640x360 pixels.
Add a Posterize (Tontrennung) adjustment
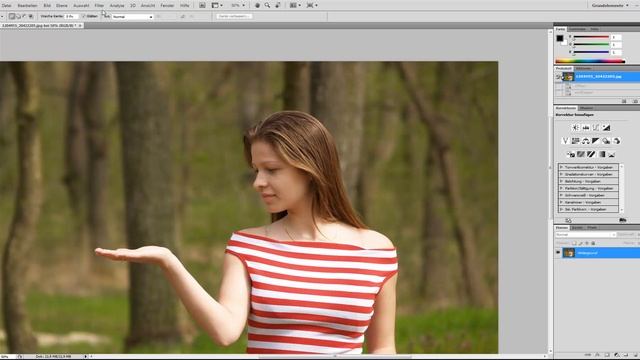(x=581, y=154)
